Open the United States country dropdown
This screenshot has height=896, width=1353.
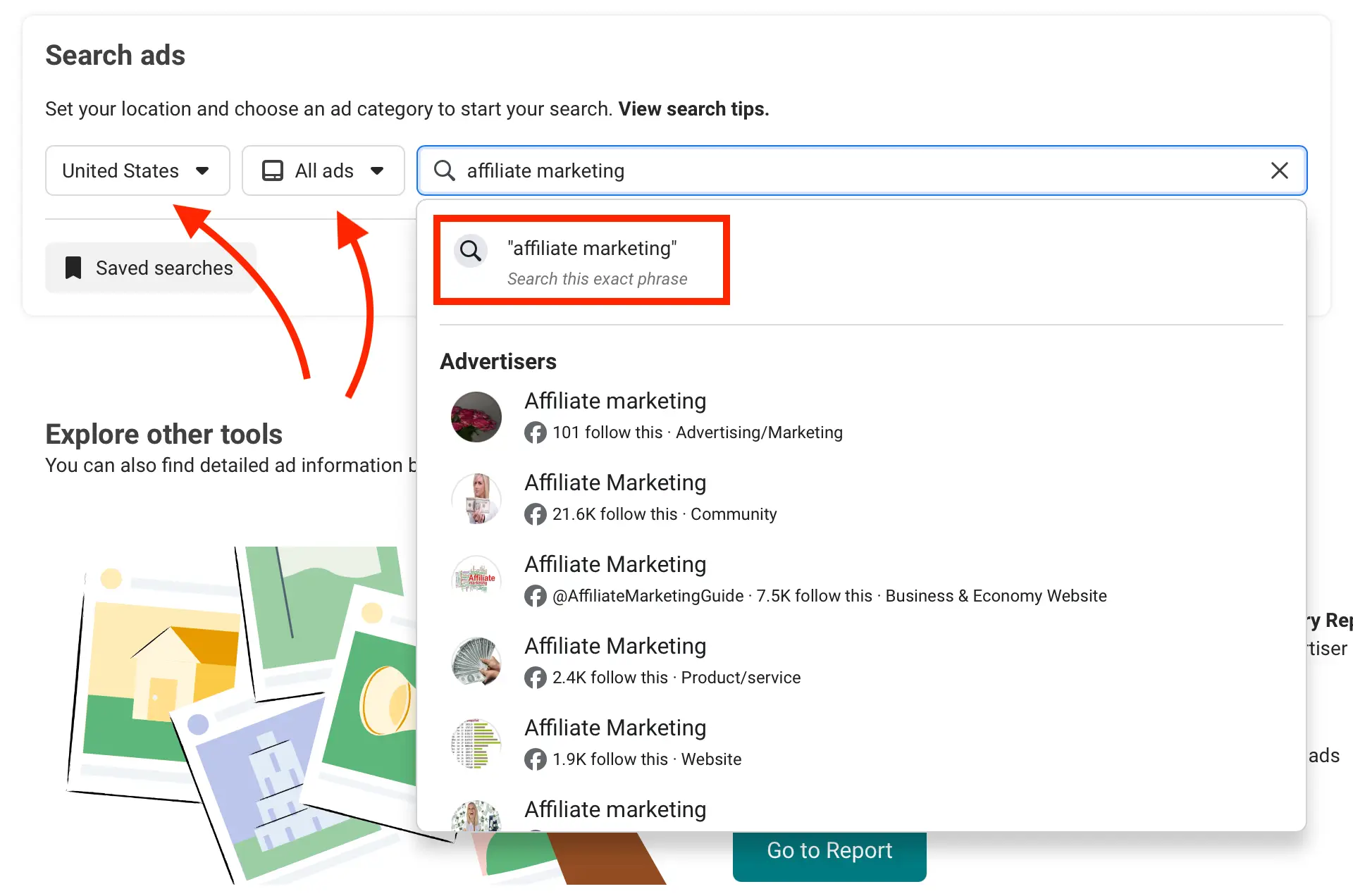click(121, 170)
